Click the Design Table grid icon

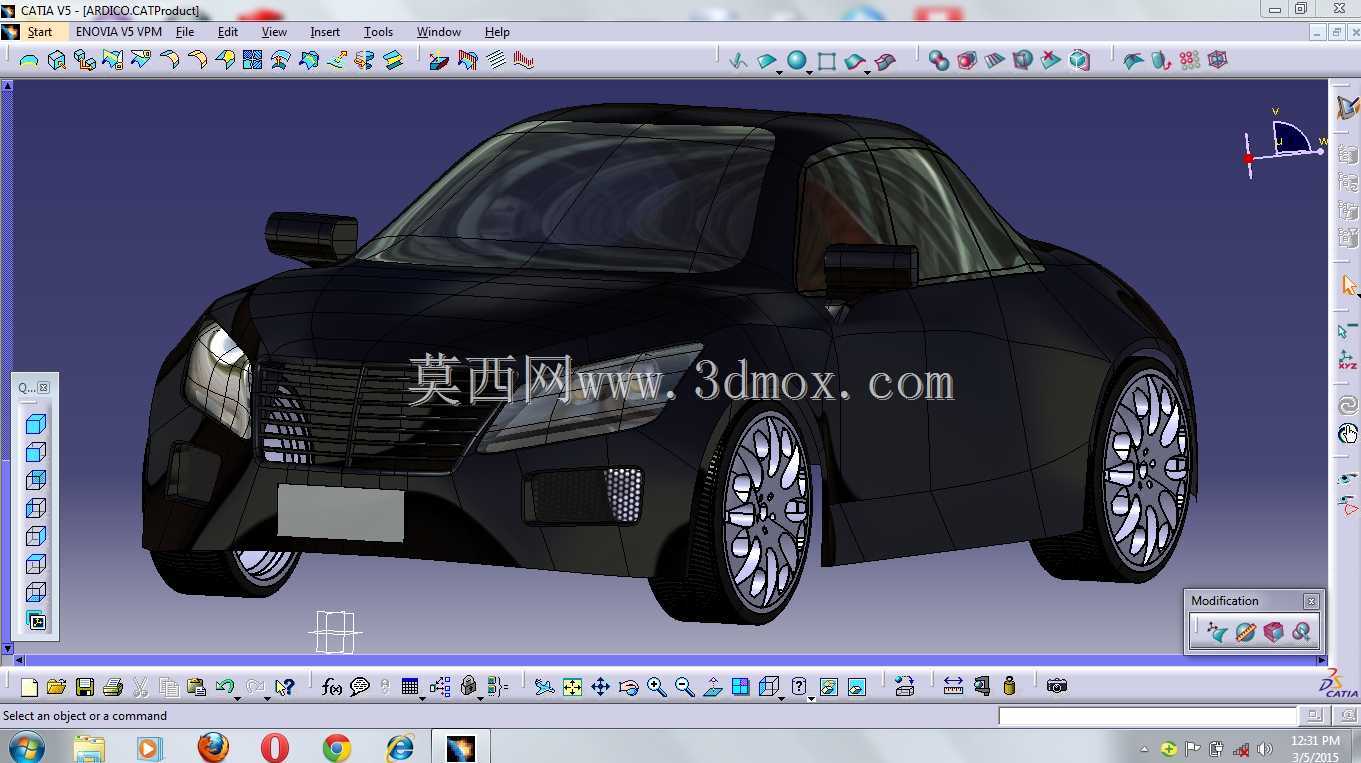tap(410, 687)
